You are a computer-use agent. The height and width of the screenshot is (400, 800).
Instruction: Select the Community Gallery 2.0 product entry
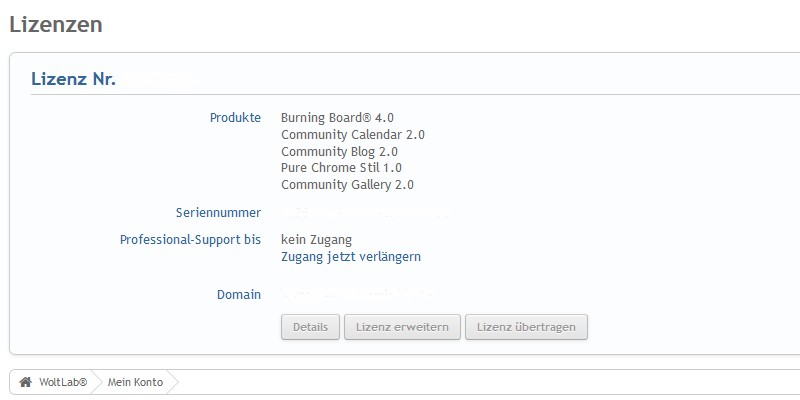click(347, 185)
